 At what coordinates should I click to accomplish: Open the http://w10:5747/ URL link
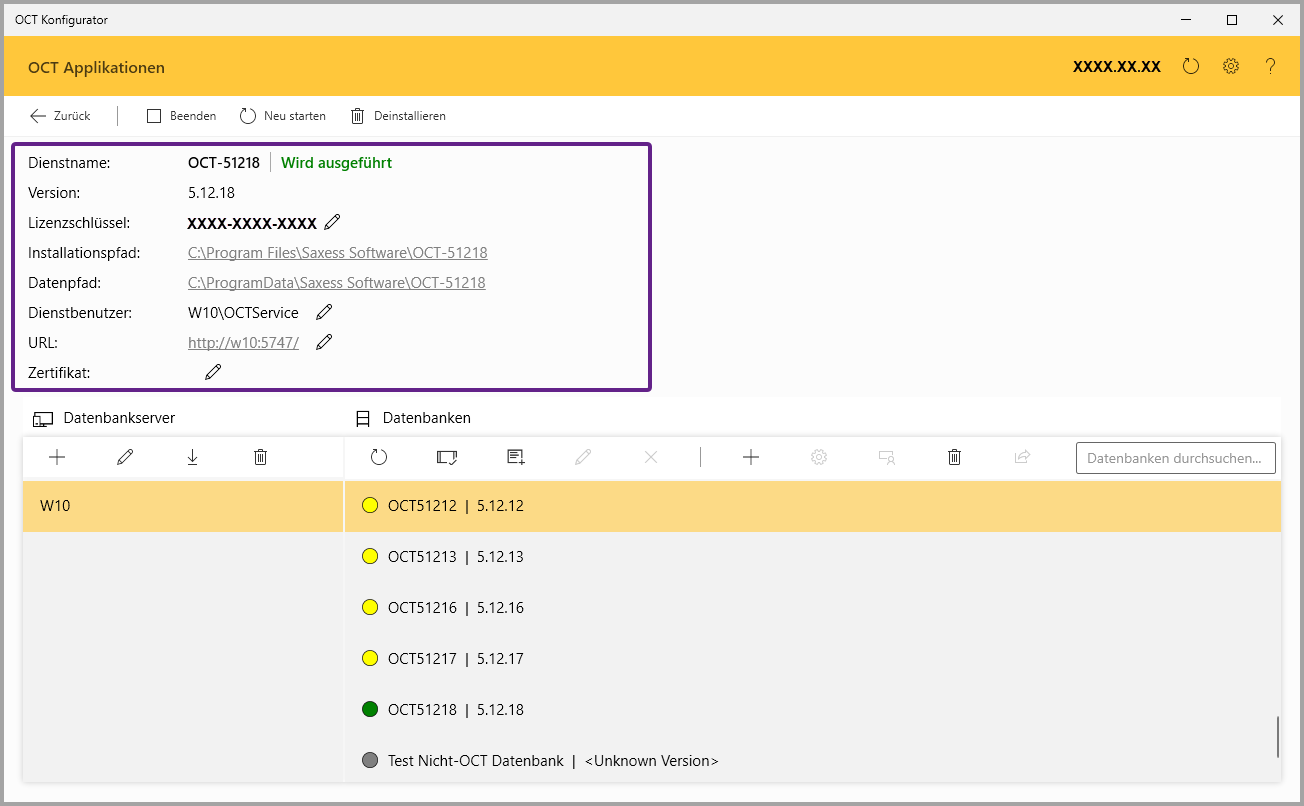pos(243,343)
